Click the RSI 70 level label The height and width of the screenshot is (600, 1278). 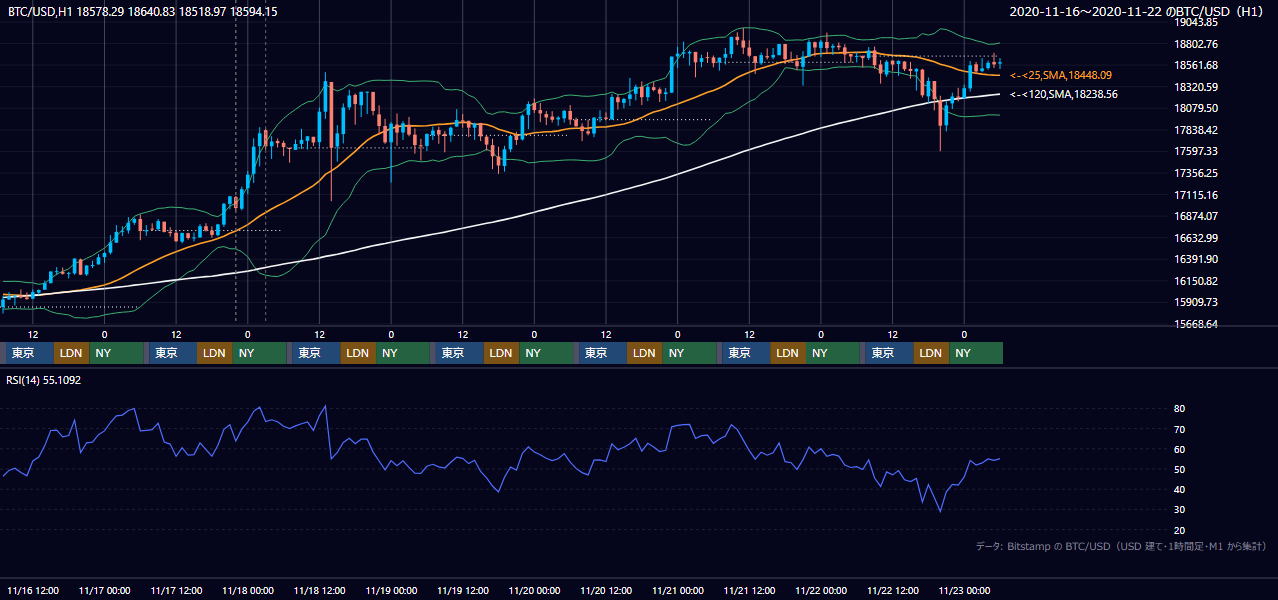[x=1179, y=429]
